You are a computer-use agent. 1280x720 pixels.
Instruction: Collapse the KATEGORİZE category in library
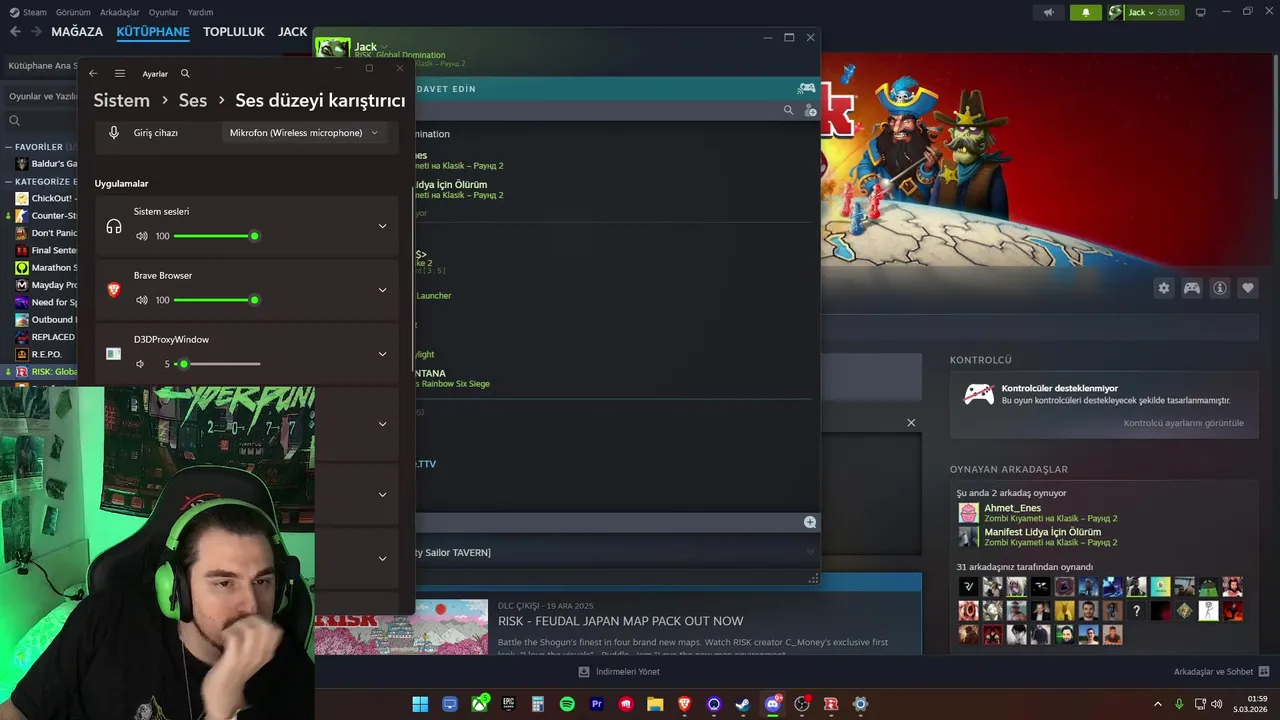tap(9, 182)
